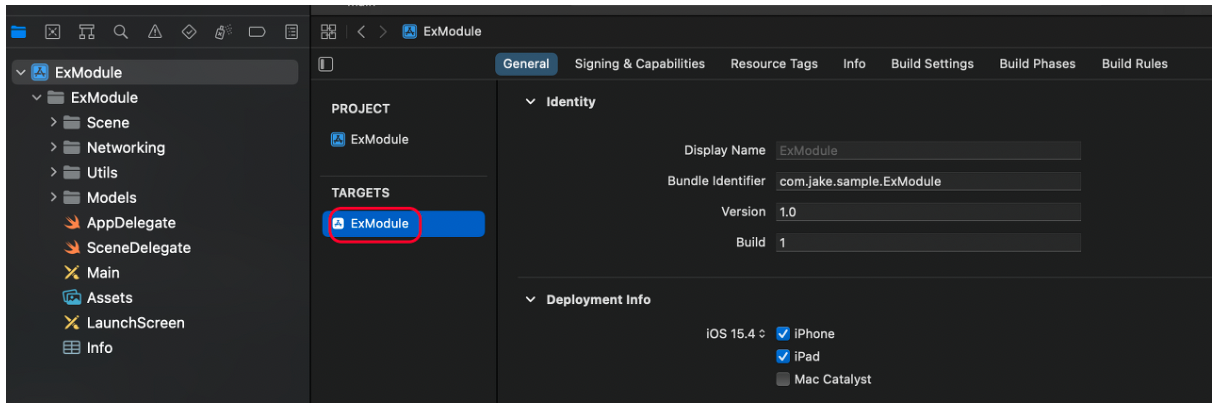
Task: Open the report navigator icon
Action: (x=291, y=32)
